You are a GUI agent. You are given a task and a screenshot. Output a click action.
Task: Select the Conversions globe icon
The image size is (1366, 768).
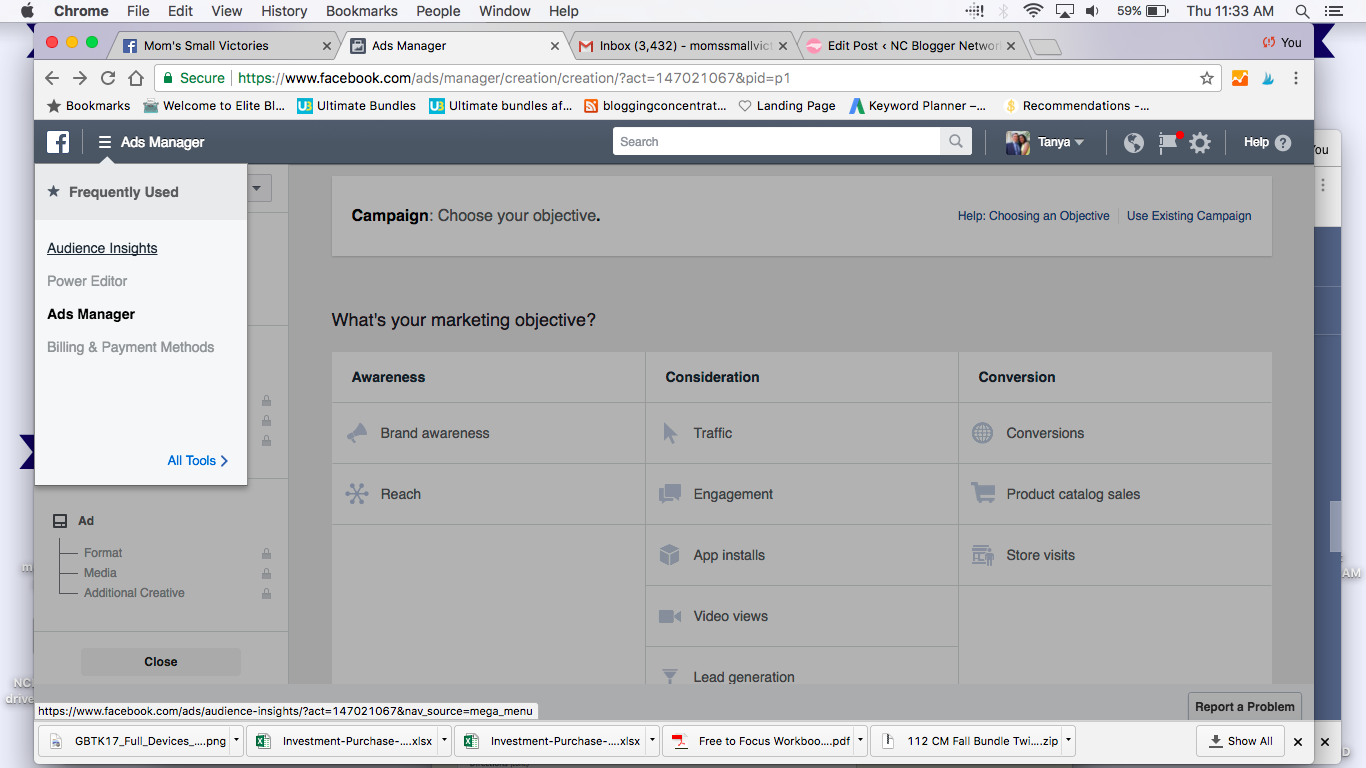point(983,433)
